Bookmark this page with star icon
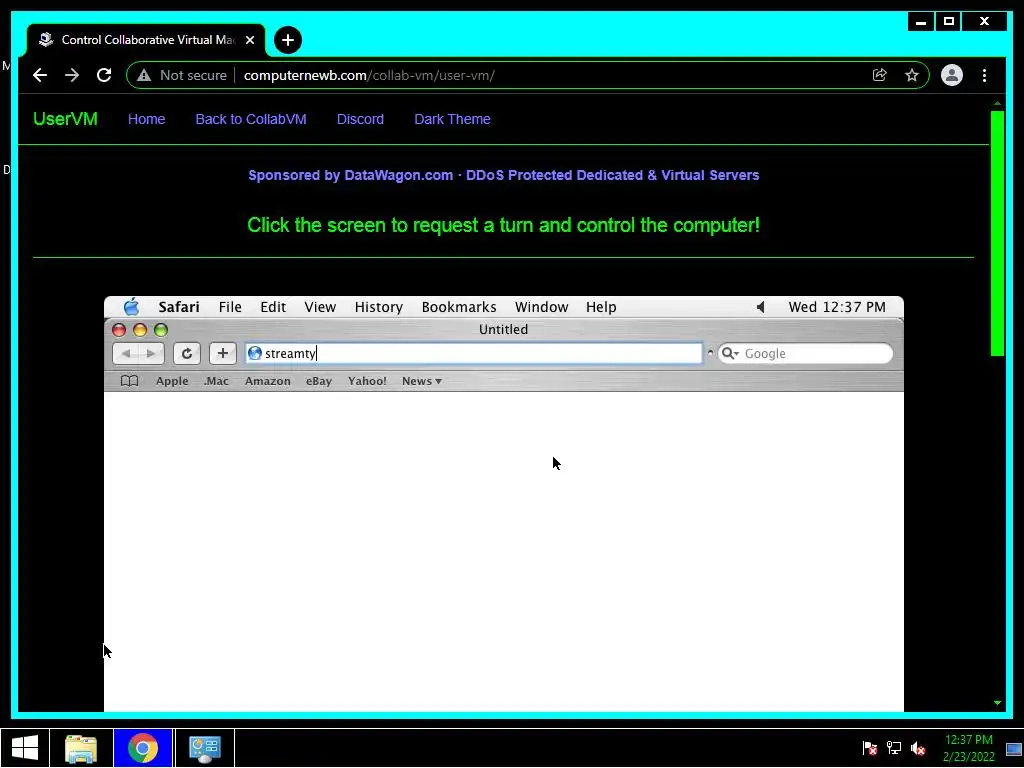 click(912, 75)
